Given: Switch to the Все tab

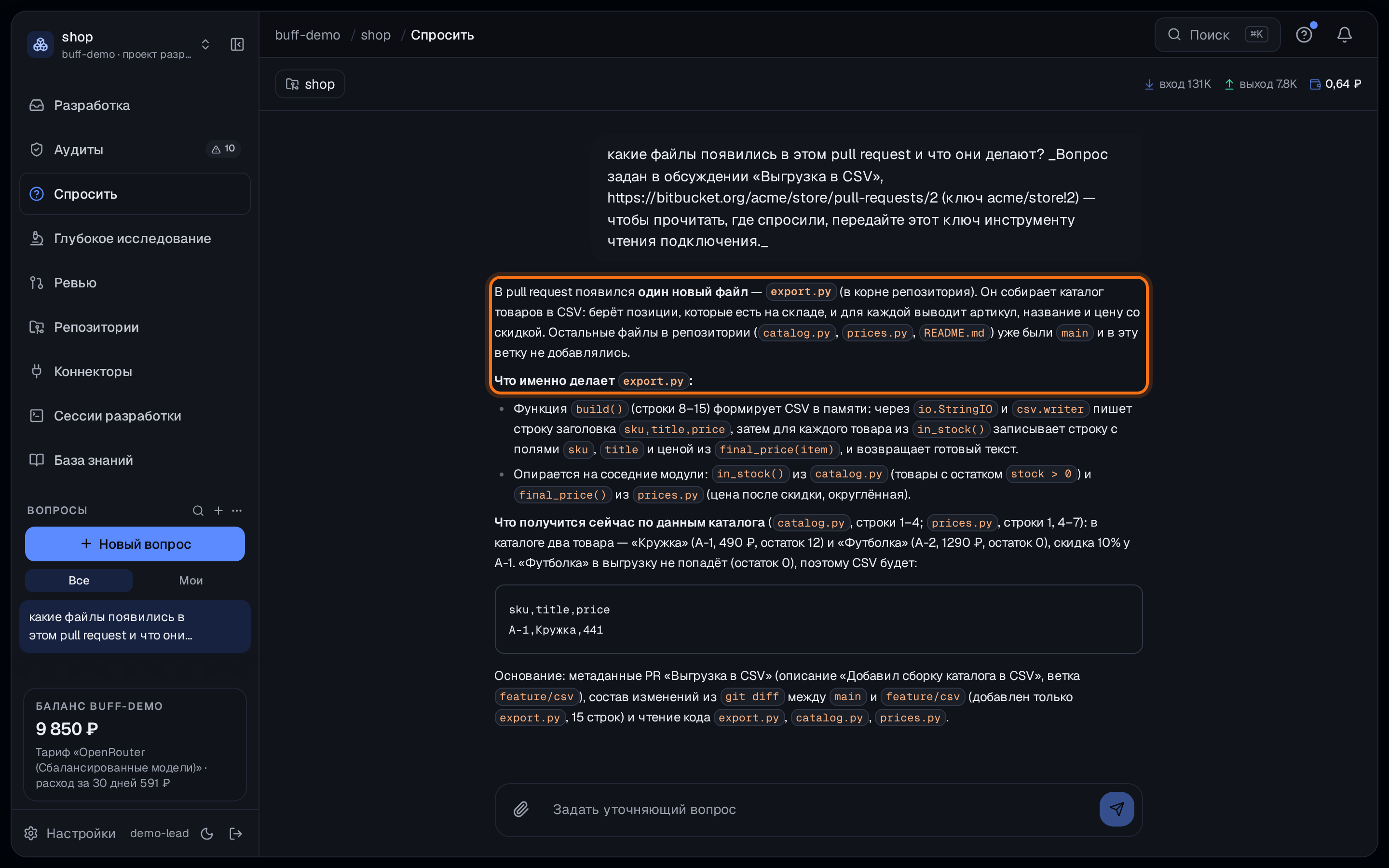Looking at the screenshot, I should coord(79,581).
